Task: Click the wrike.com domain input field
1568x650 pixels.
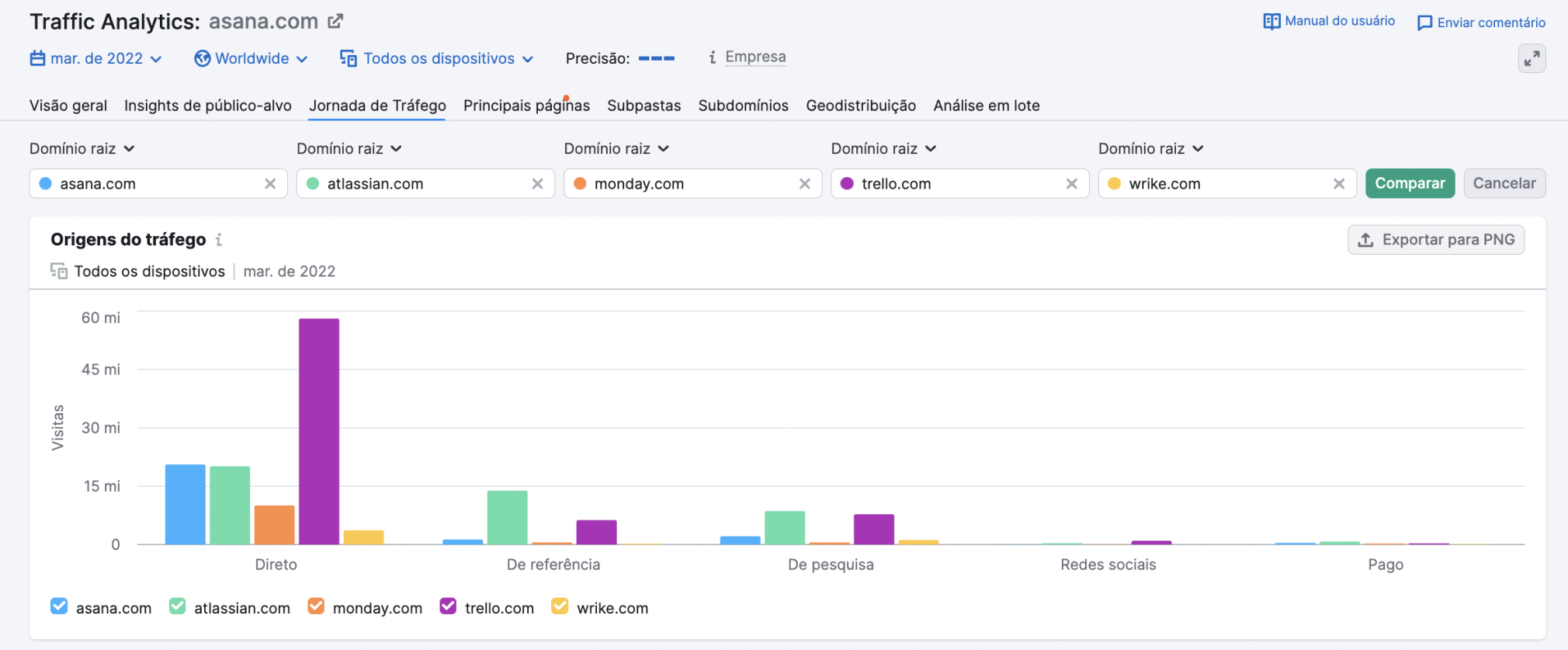Action: click(1227, 184)
